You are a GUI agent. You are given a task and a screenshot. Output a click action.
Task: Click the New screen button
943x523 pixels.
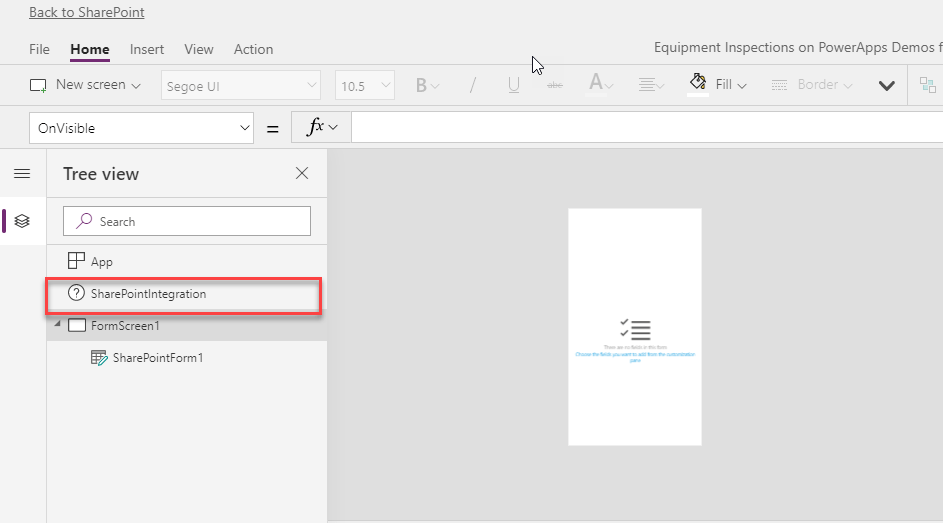pyautogui.click(x=85, y=85)
